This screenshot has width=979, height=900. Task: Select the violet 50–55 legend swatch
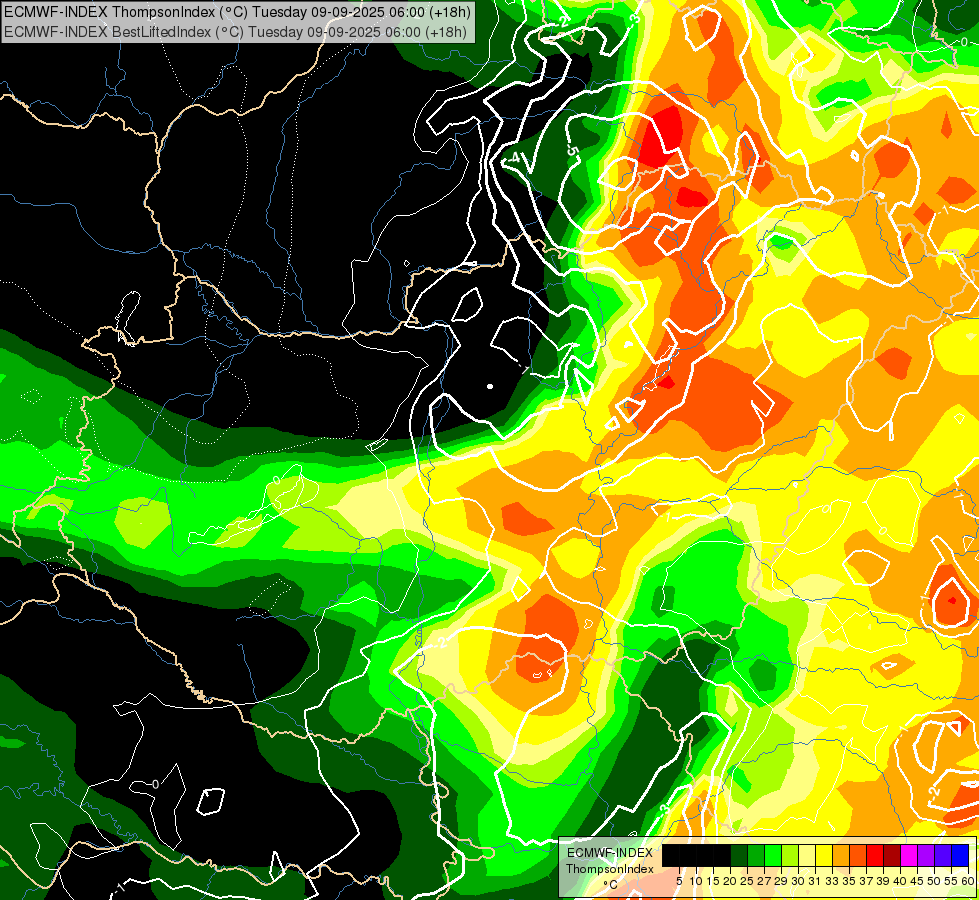pos(944,856)
